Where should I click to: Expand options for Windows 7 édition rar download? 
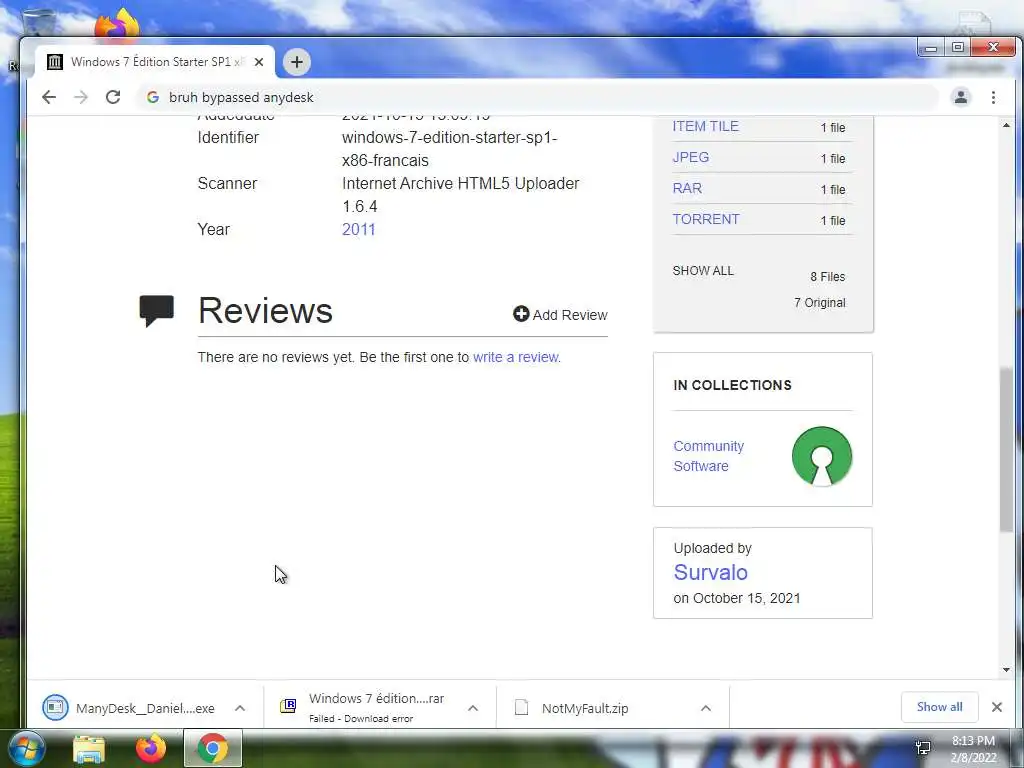(473, 708)
